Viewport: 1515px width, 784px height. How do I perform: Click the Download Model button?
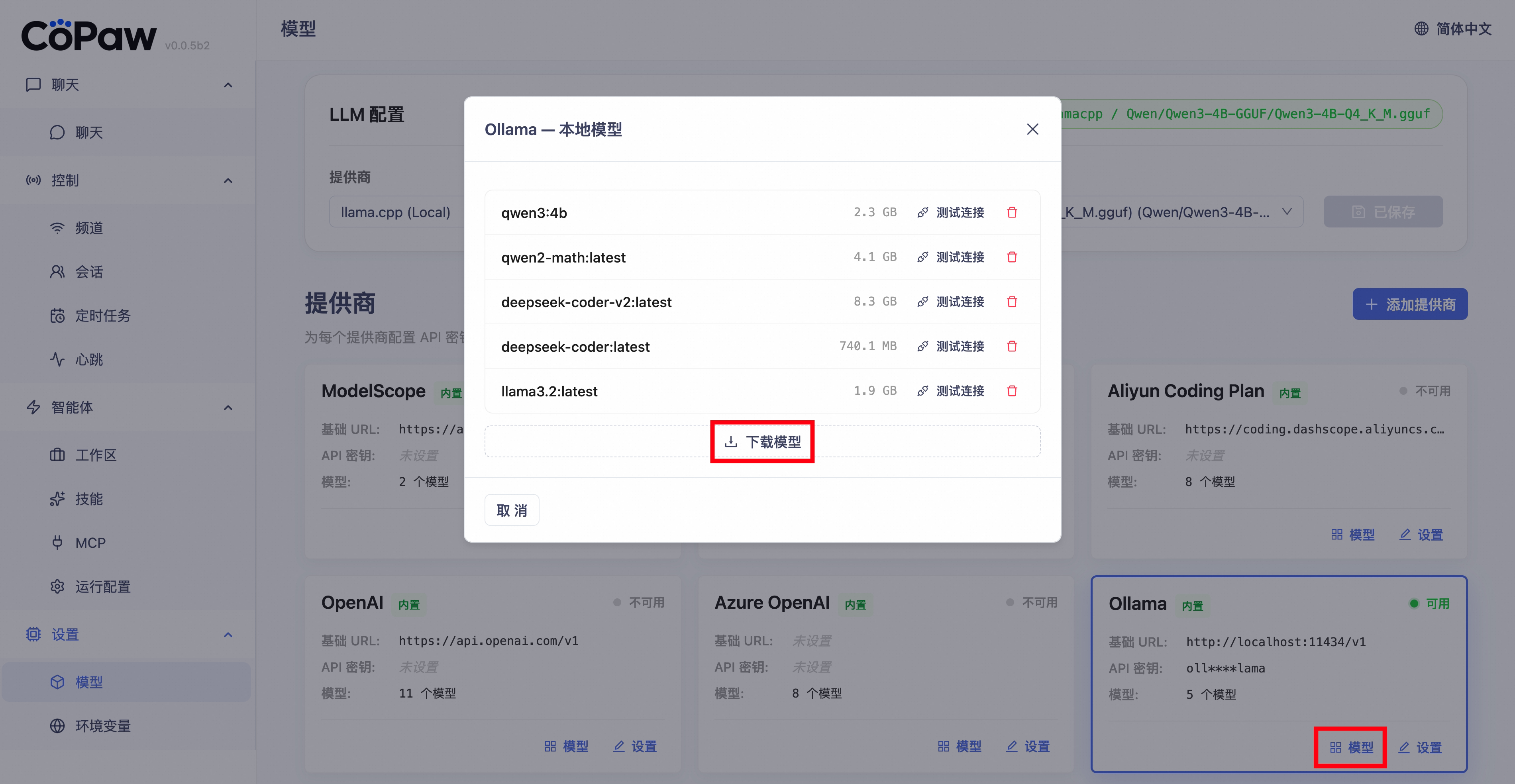[x=762, y=442]
